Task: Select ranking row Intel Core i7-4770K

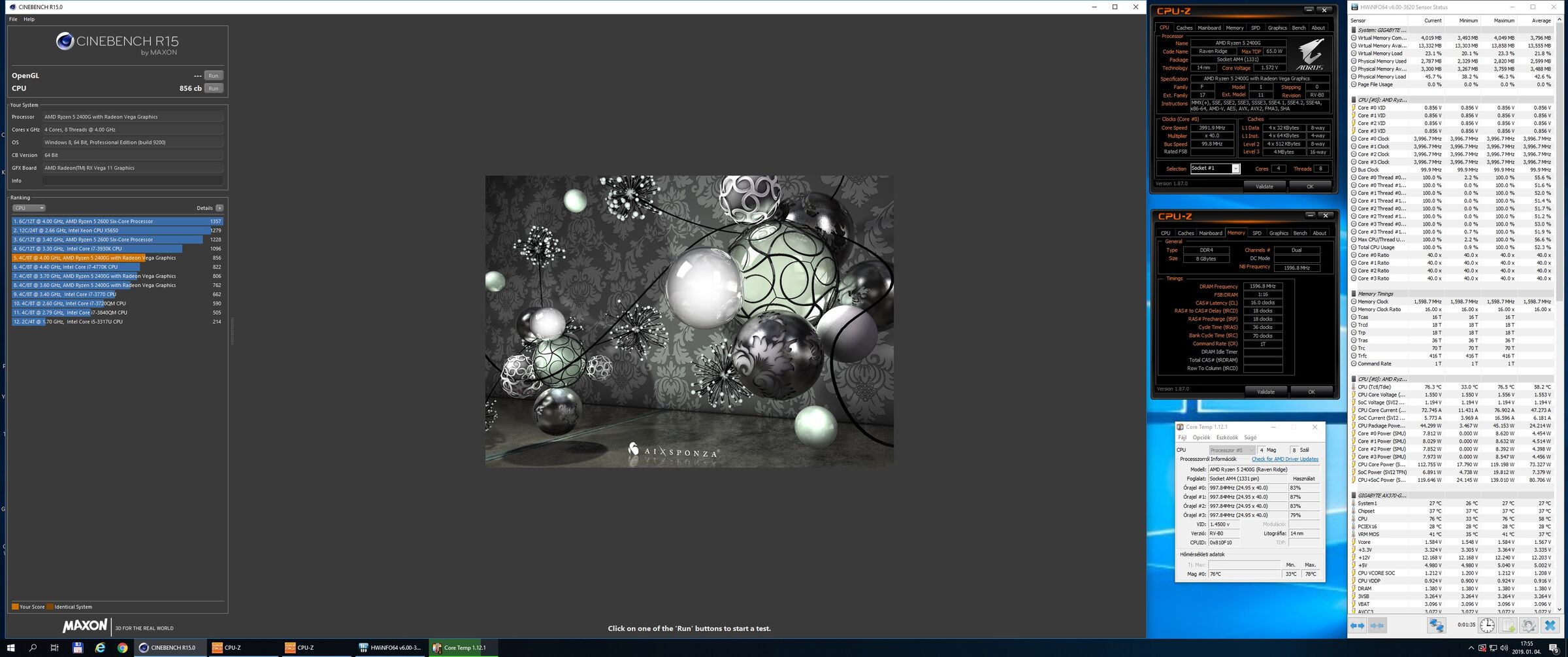Action: (x=117, y=267)
